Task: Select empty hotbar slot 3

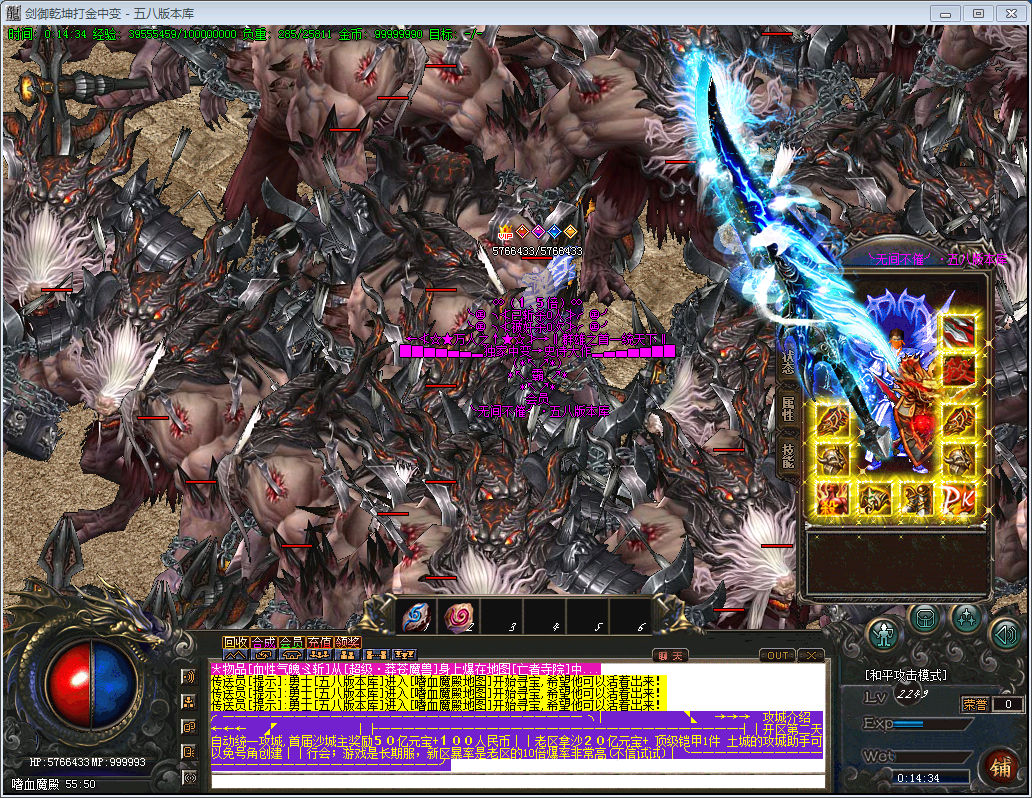Action: click(502, 618)
